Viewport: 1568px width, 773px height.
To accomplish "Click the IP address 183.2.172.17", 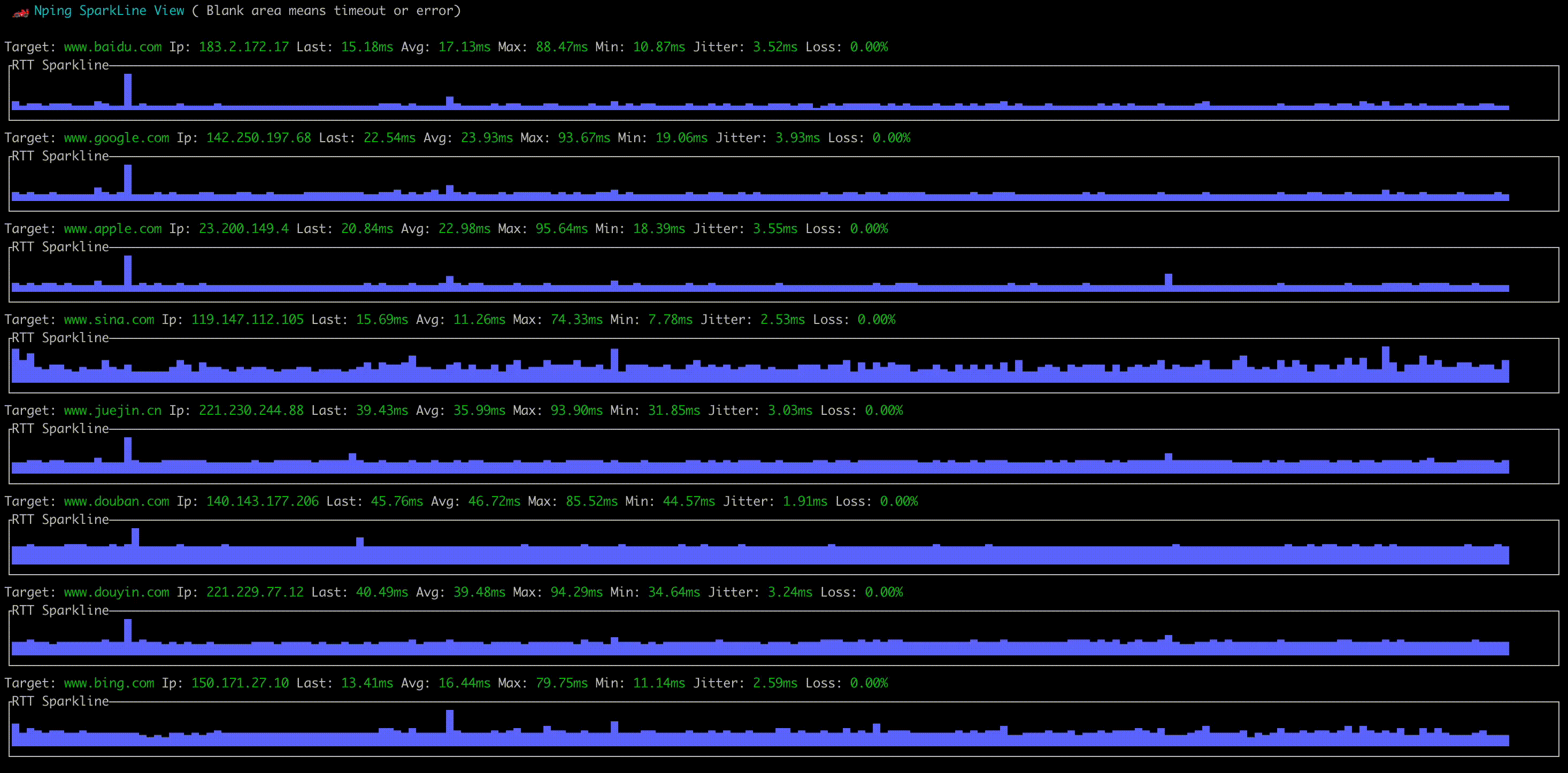I will tap(243, 47).
